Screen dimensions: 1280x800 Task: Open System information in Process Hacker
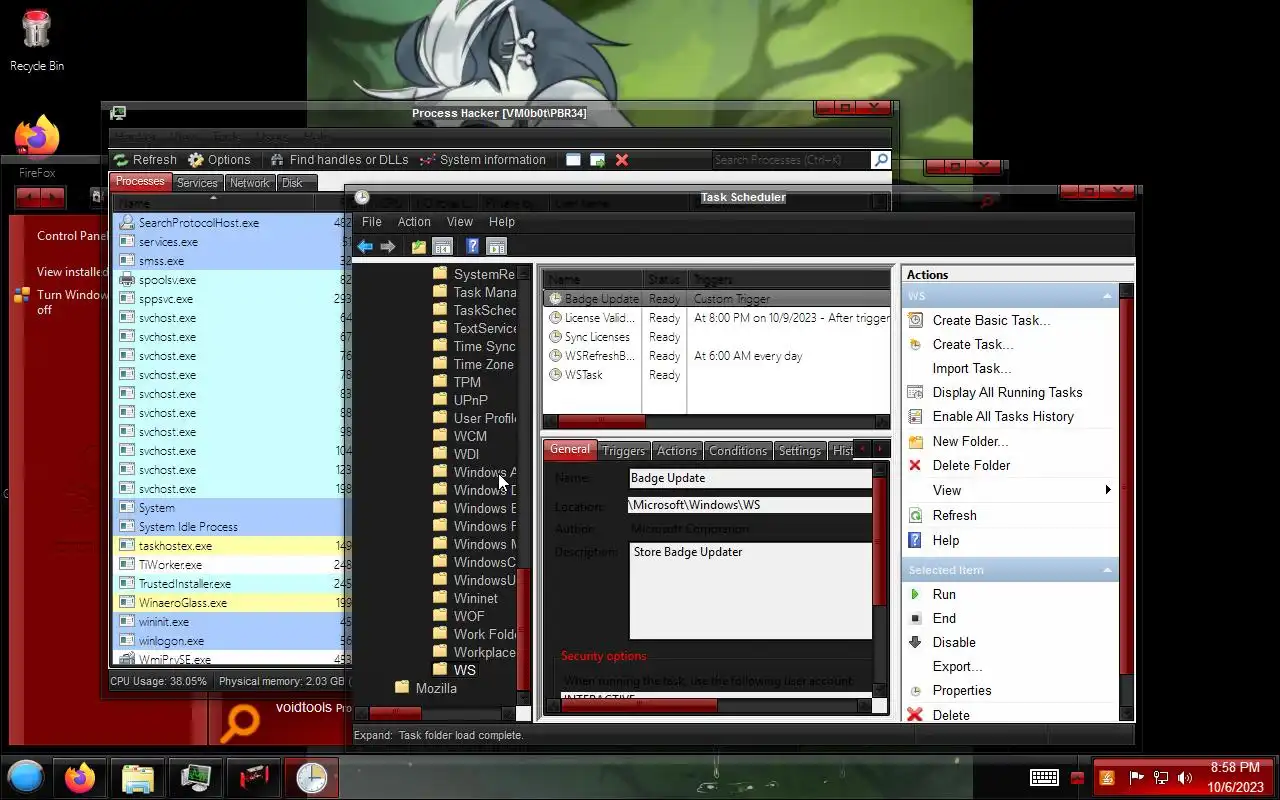tap(482, 160)
